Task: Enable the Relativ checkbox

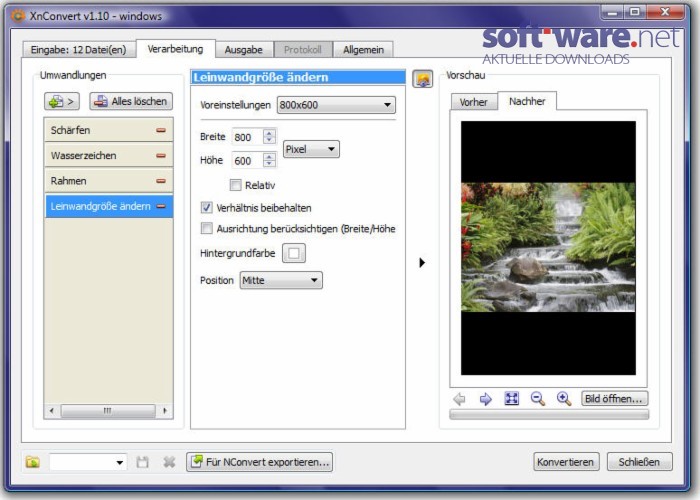Action: 235,185
